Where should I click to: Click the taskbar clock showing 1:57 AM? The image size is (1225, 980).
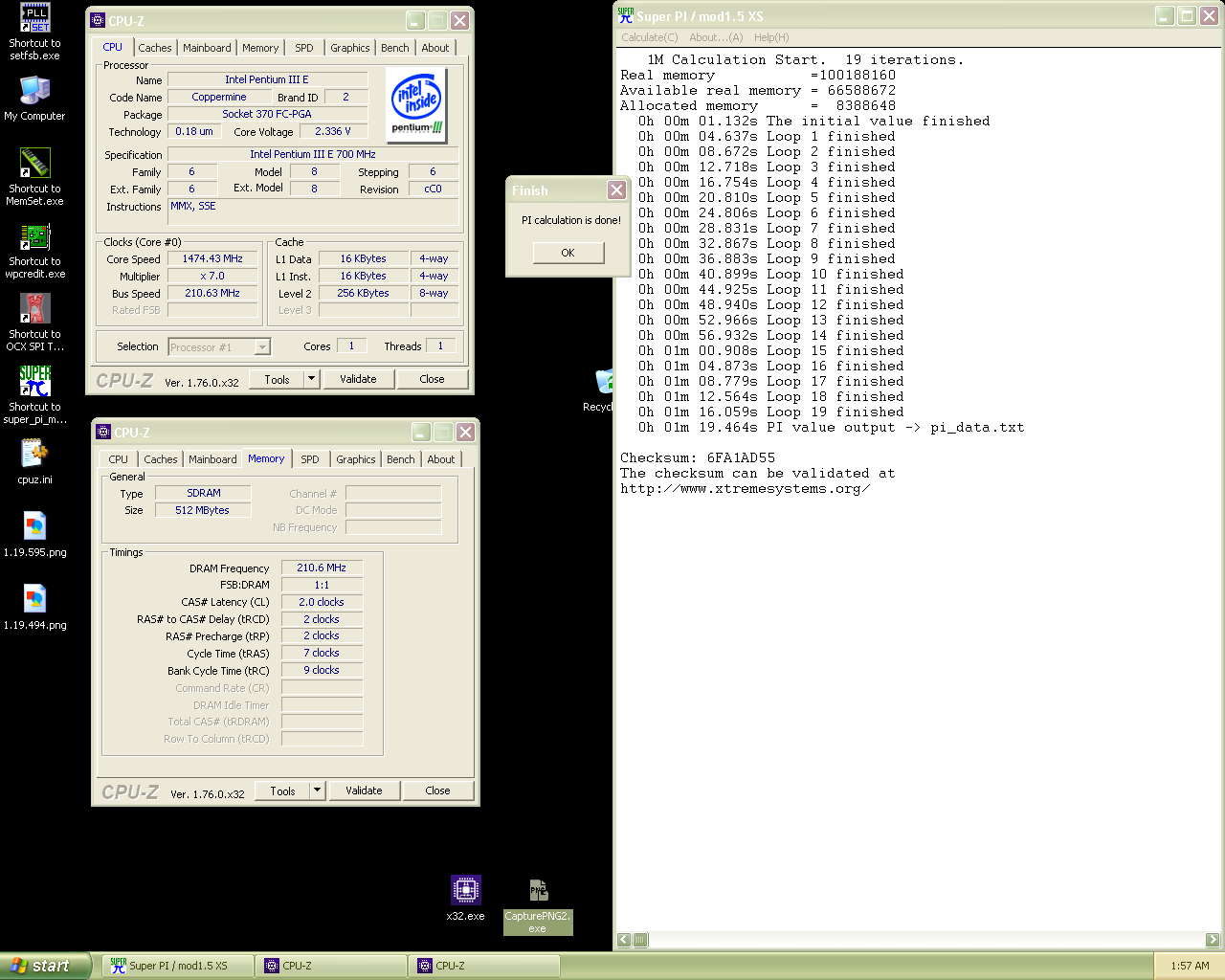click(x=1190, y=966)
